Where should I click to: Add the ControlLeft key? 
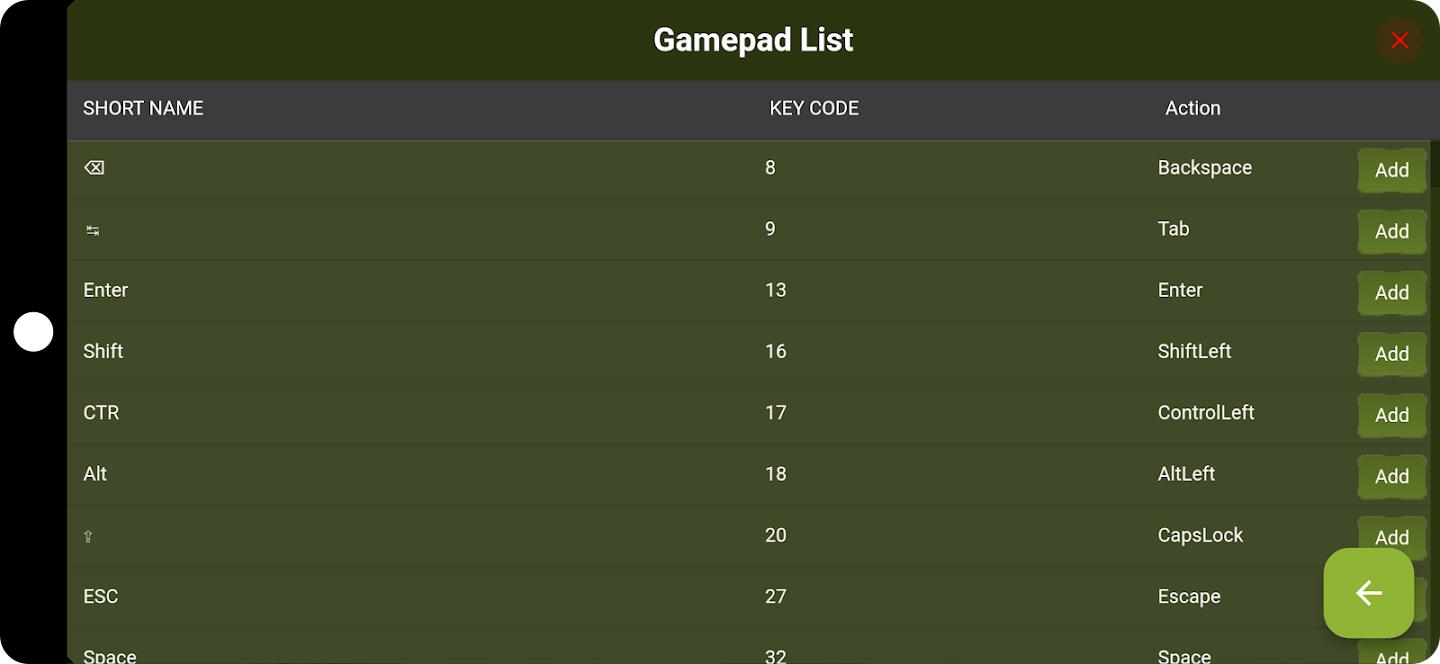(1391, 415)
